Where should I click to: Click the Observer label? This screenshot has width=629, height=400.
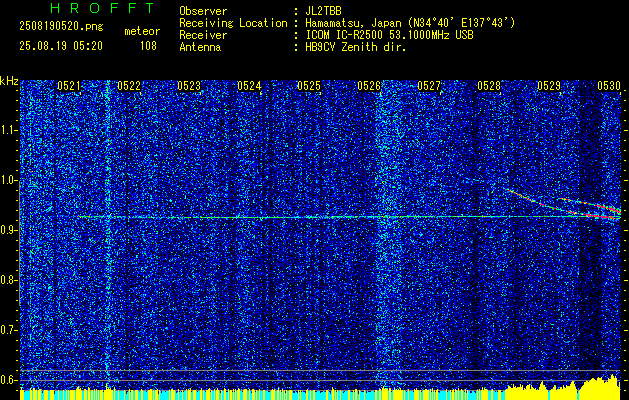(203, 11)
